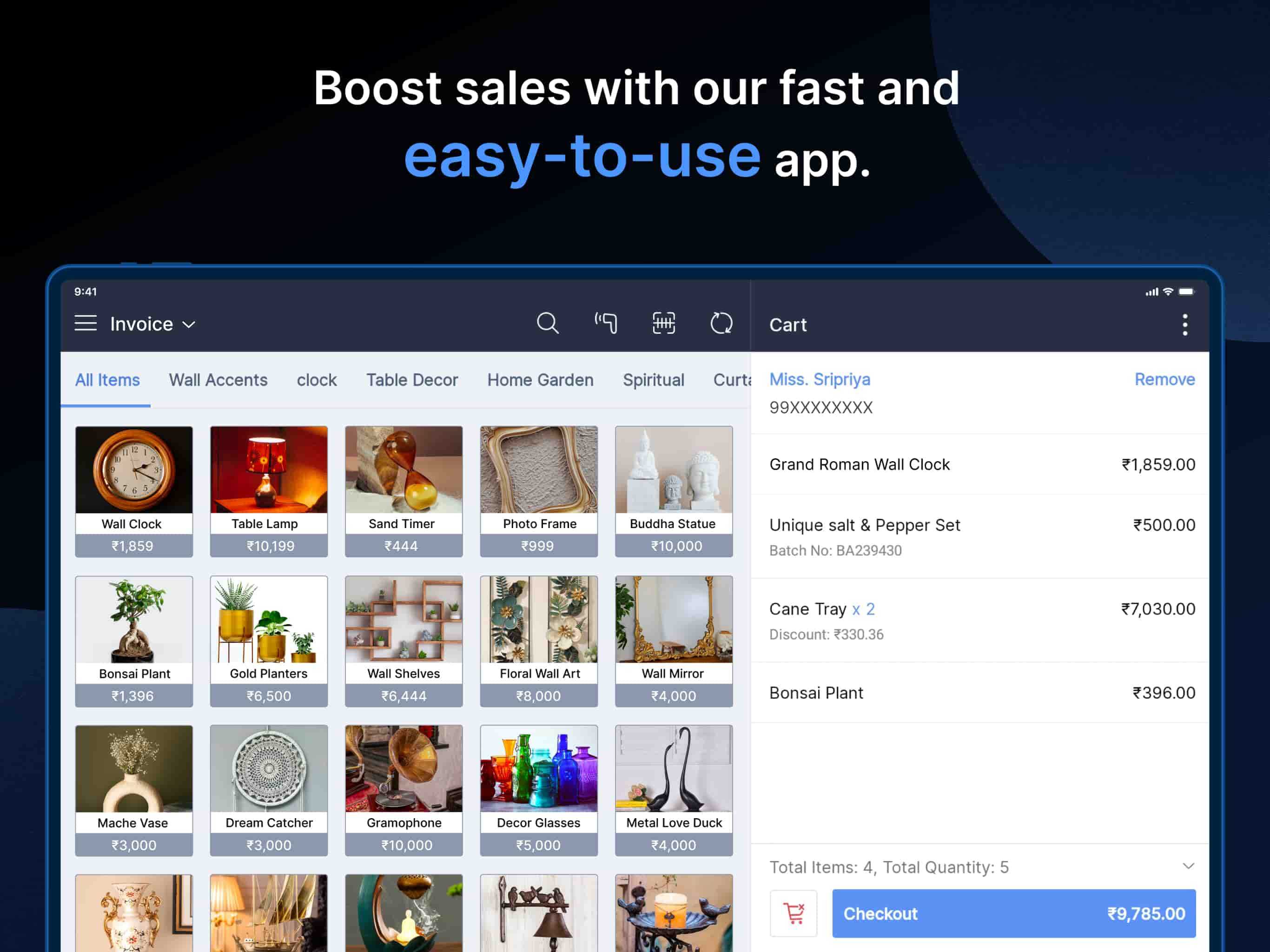Switch to Wall Accents tab
The width and height of the screenshot is (1270, 952).
coord(218,380)
